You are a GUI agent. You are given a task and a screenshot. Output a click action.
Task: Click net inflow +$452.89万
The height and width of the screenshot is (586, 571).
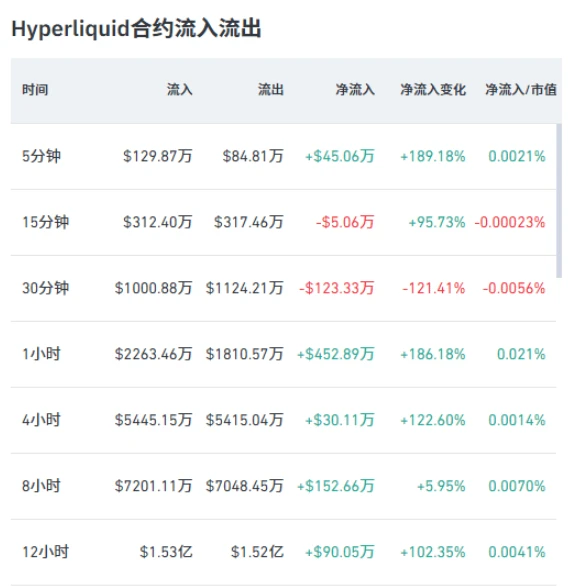[336, 354]
